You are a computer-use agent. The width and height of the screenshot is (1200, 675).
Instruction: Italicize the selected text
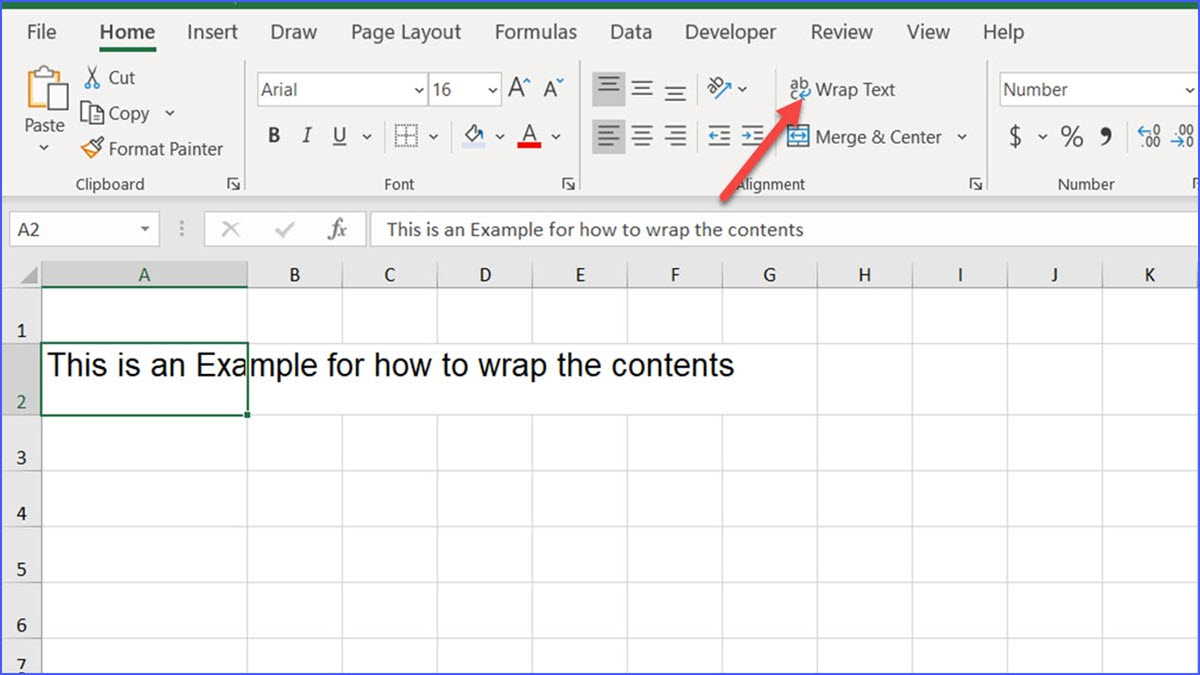(307, 136)
